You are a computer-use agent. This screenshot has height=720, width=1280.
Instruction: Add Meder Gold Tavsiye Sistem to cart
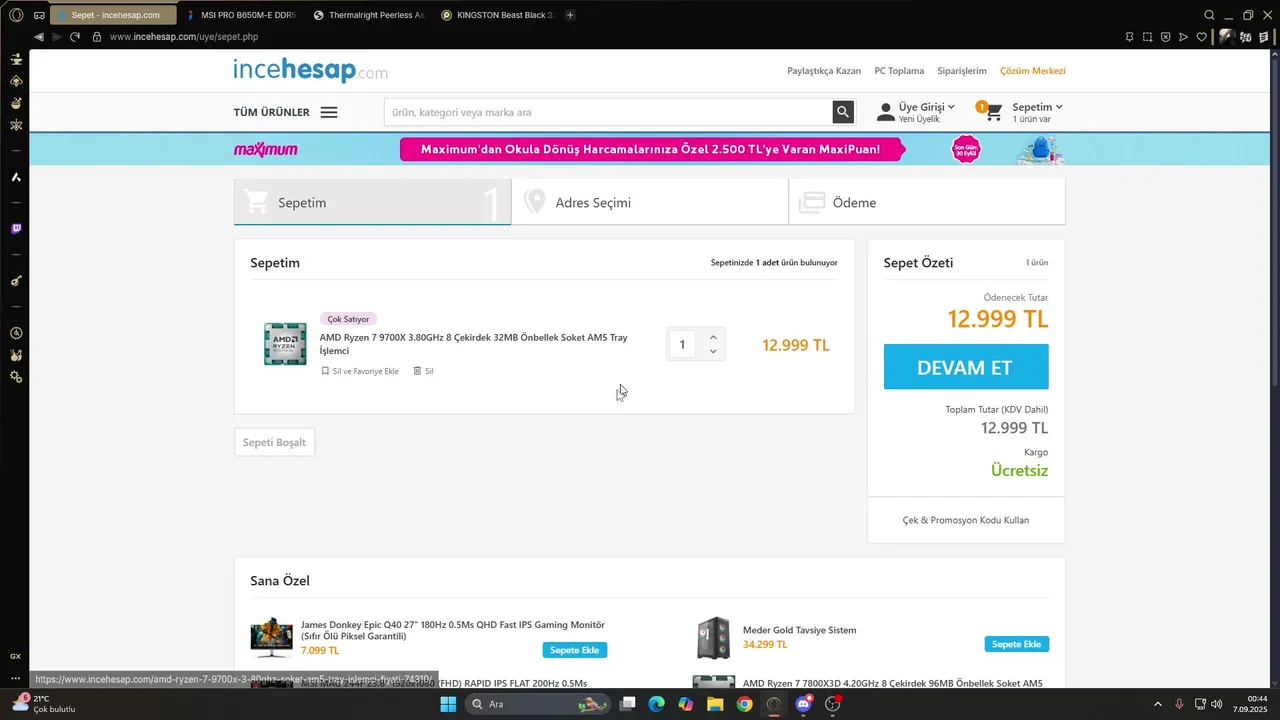point(1016,644)
